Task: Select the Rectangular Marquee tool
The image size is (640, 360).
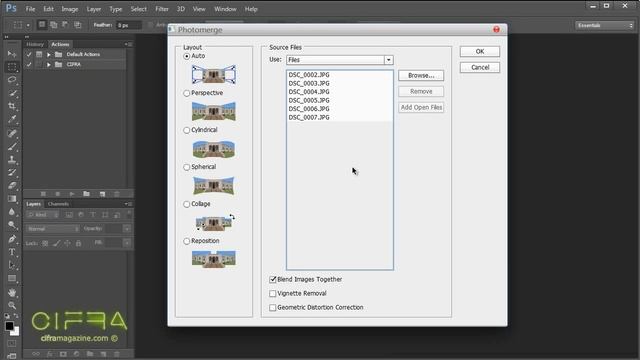Action: click(x=12, y=67)
